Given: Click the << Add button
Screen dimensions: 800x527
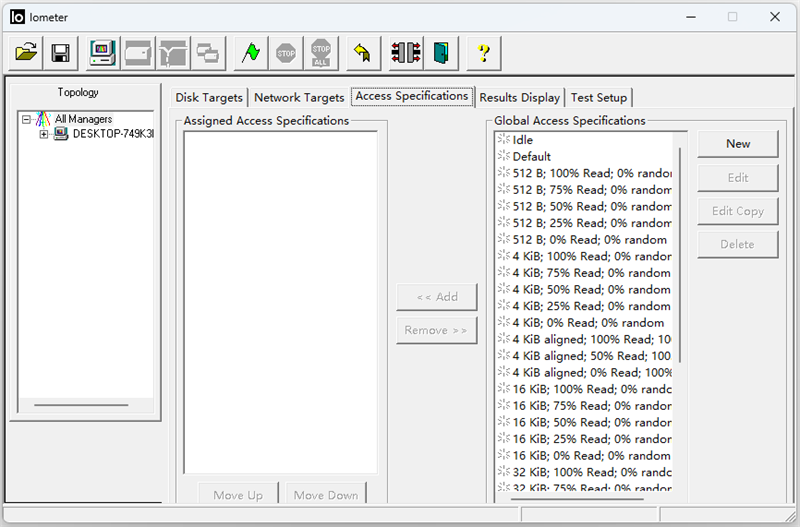Looking at the screenshot, I should (x=437, y=297).
